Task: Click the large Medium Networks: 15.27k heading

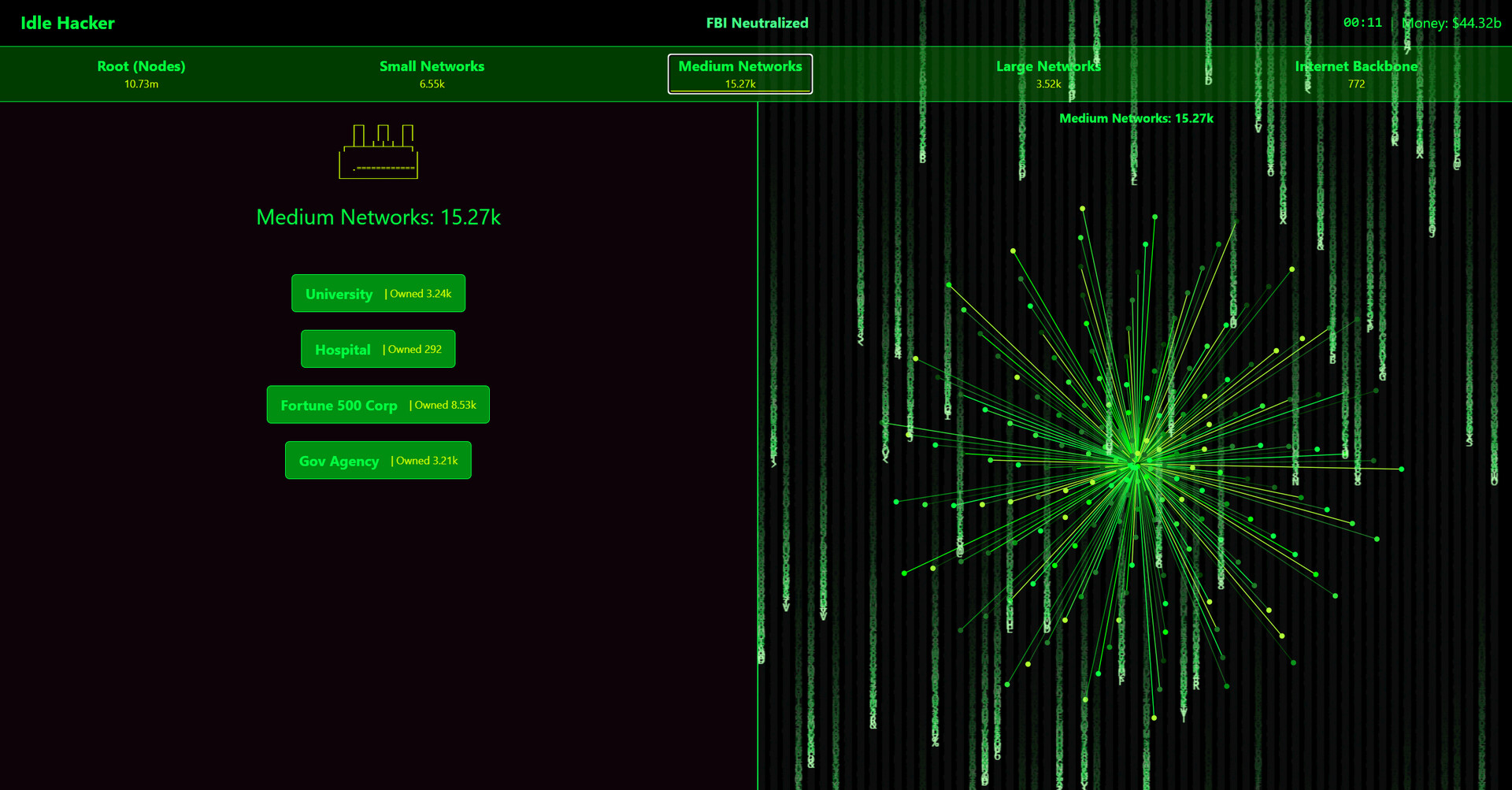Action: tap(378, 217)
